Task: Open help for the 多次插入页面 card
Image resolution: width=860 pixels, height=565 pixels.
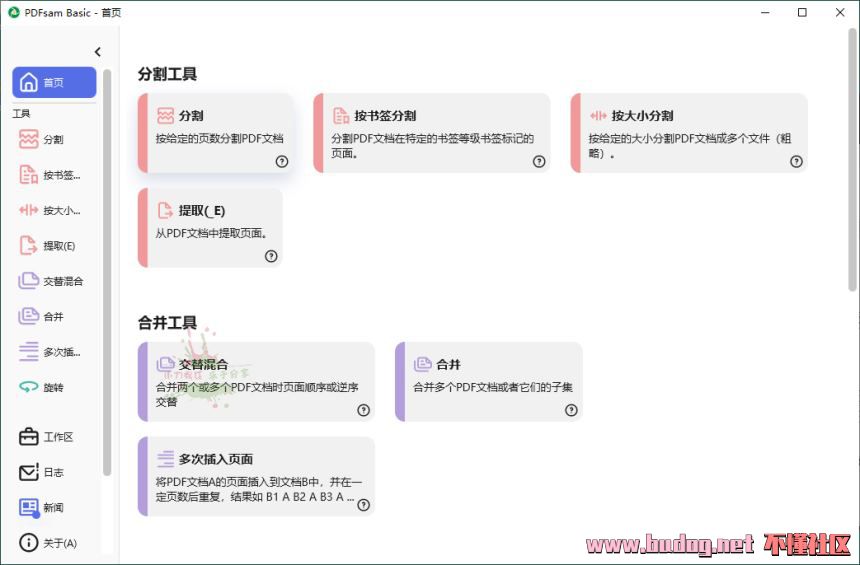Action: [364, 505]
